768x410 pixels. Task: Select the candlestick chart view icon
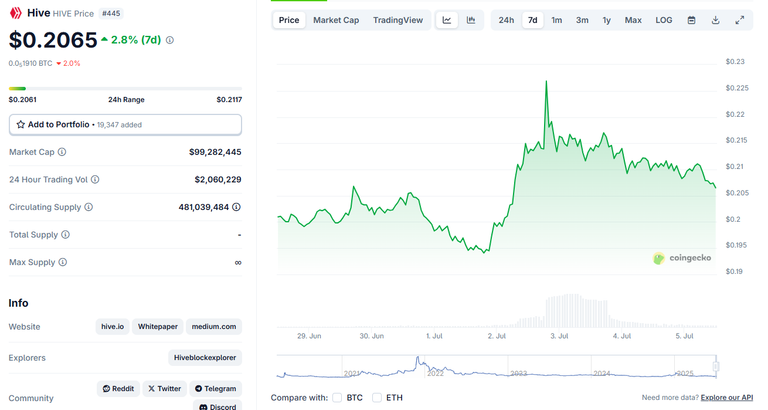tap(471, 20)
